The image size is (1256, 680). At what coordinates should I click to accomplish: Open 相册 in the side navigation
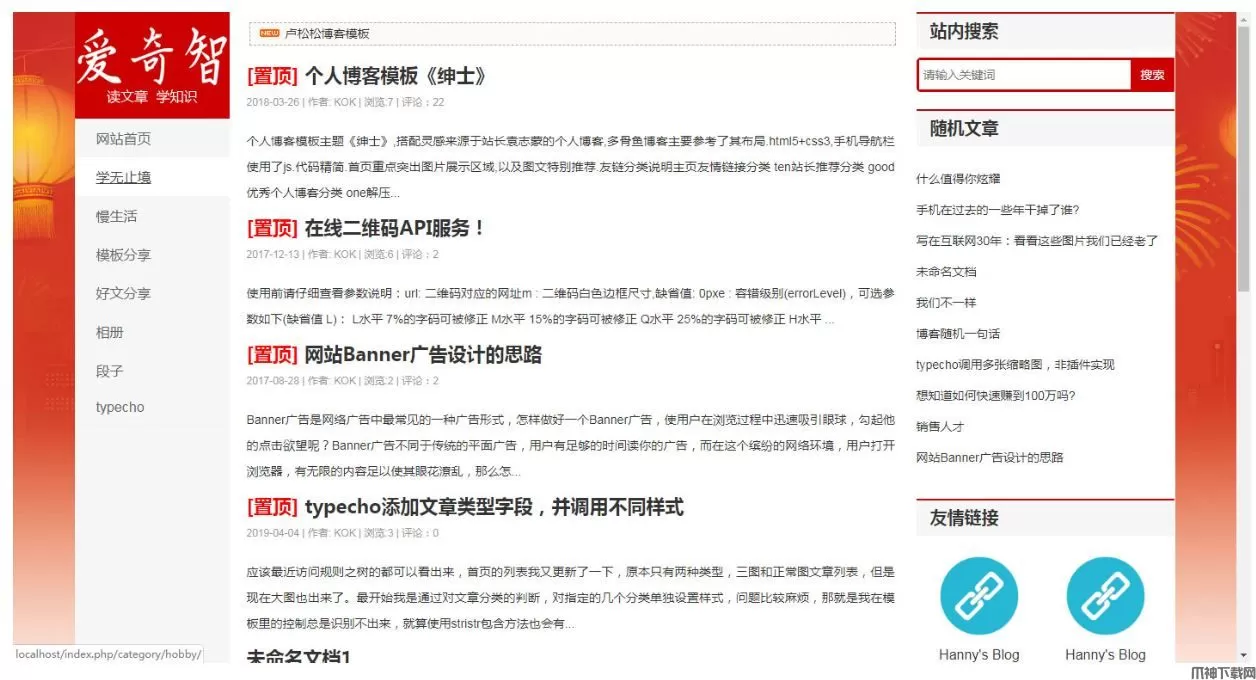110,332
